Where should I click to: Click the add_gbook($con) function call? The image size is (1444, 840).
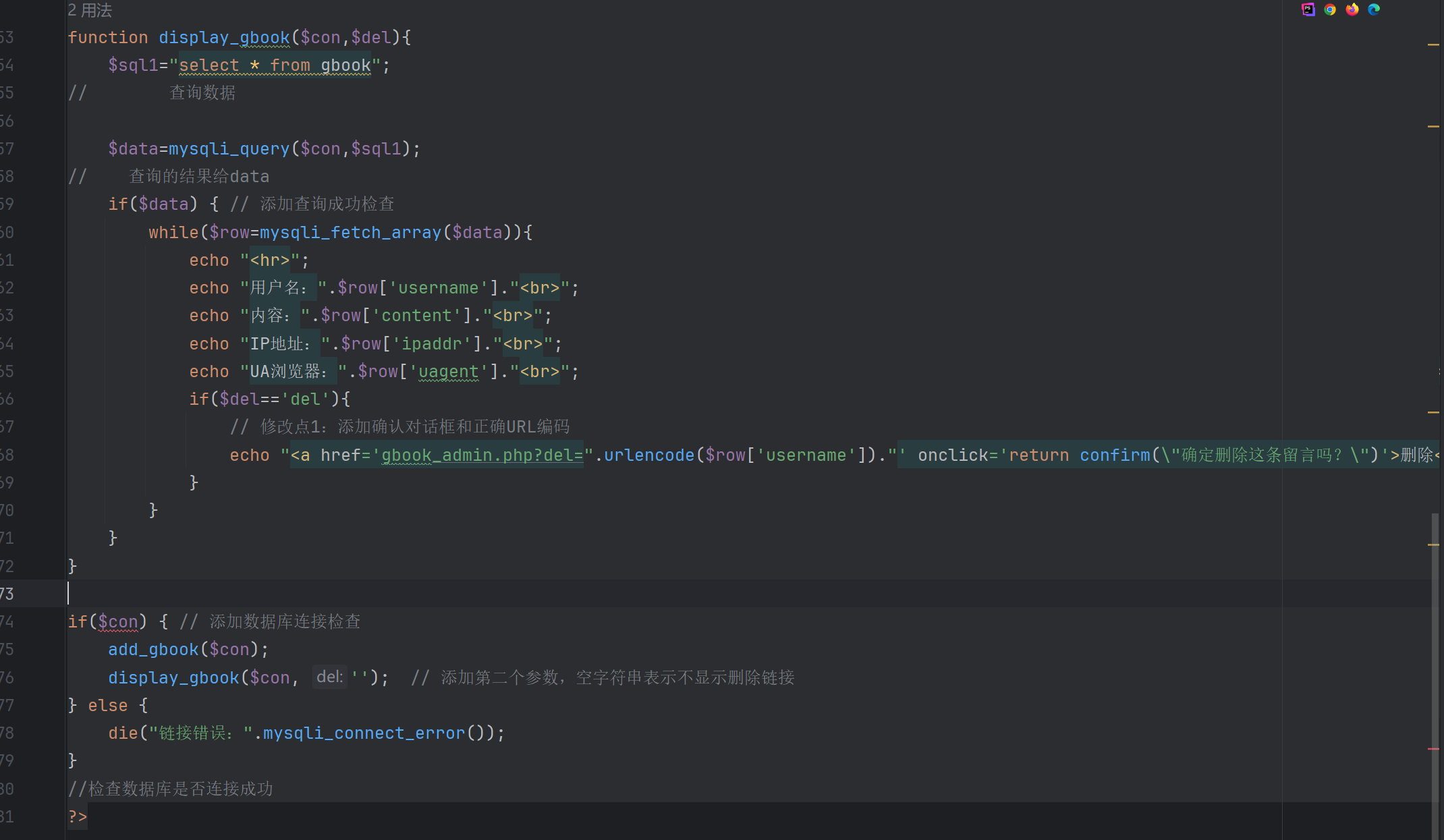point(153,649)
